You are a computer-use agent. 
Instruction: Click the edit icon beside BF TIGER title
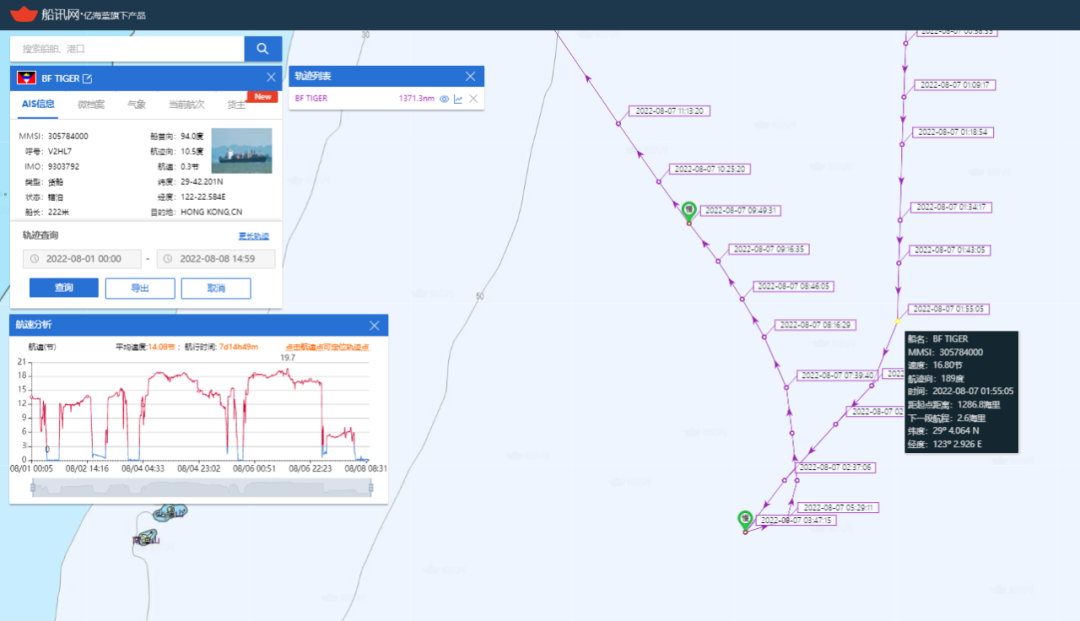[x=87, y=79]
